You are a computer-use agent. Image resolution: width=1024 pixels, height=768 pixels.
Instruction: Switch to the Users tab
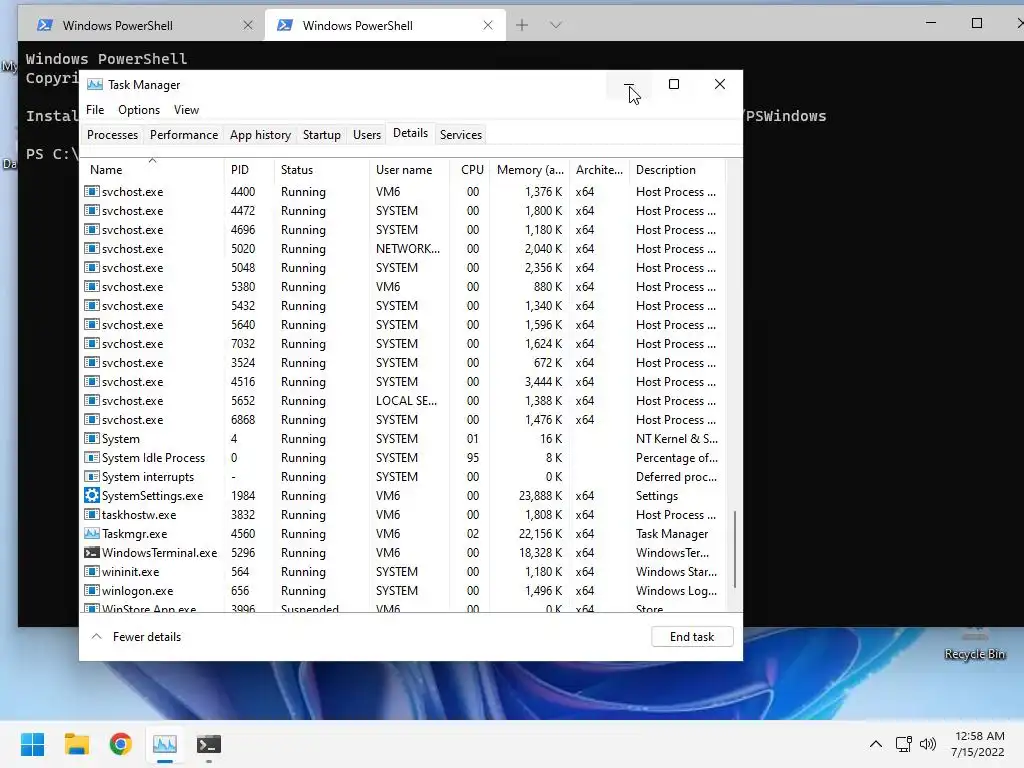pos(366,135)
